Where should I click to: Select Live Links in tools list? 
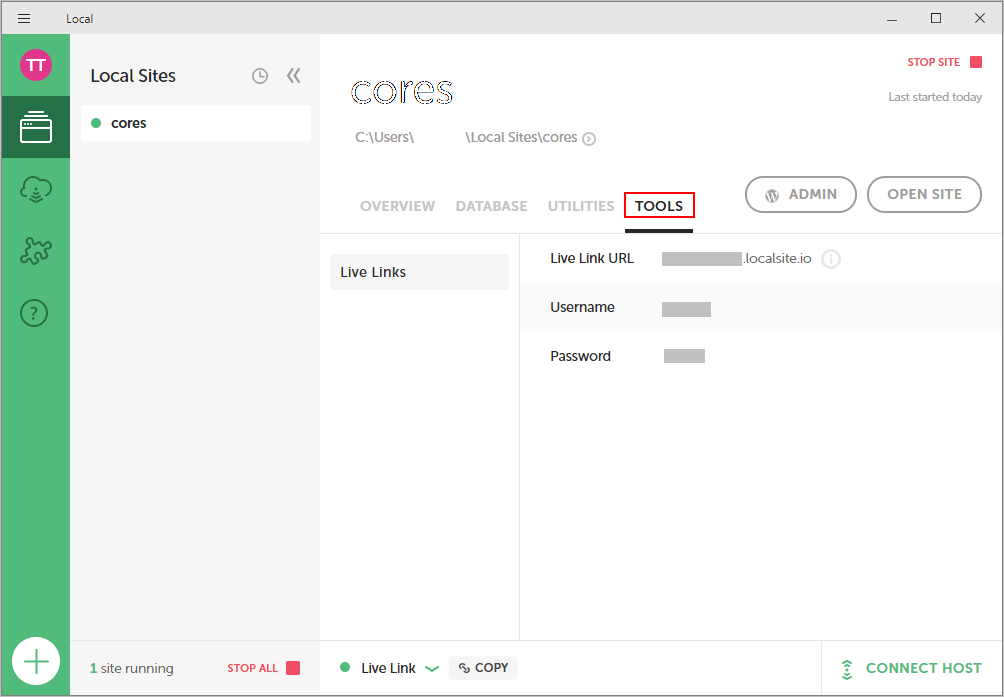419,272
